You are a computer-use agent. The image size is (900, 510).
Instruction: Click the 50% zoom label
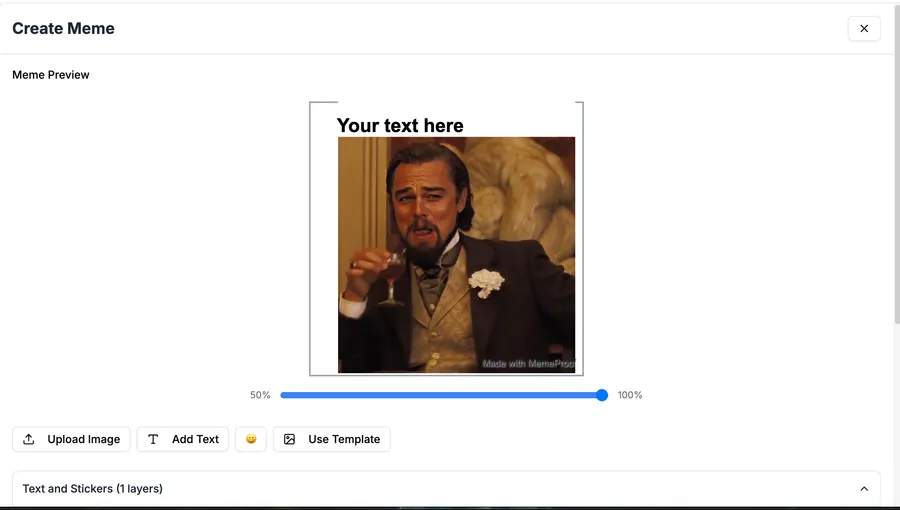[260, 395]
